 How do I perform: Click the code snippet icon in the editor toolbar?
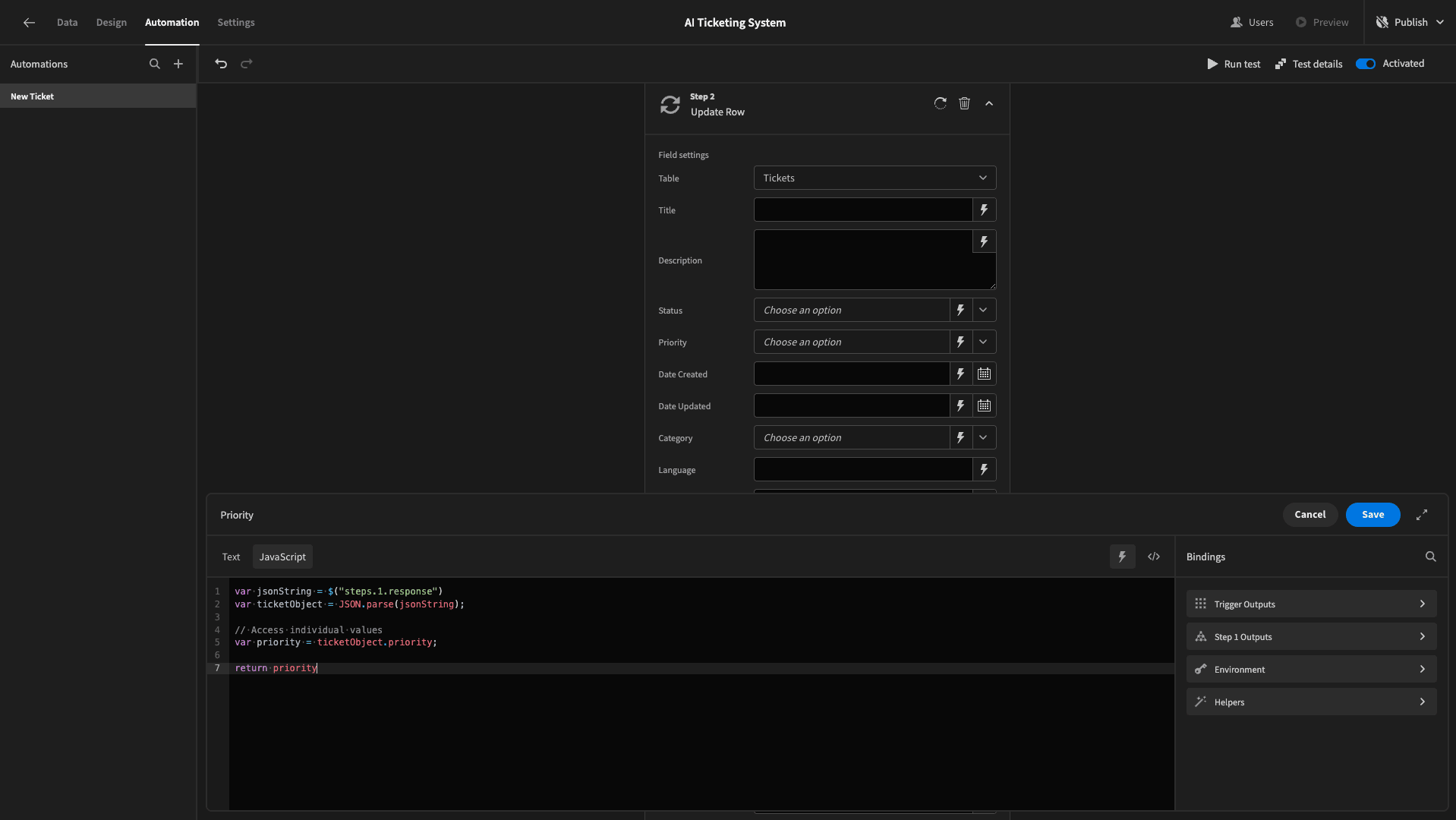(x=1154, y=557)
